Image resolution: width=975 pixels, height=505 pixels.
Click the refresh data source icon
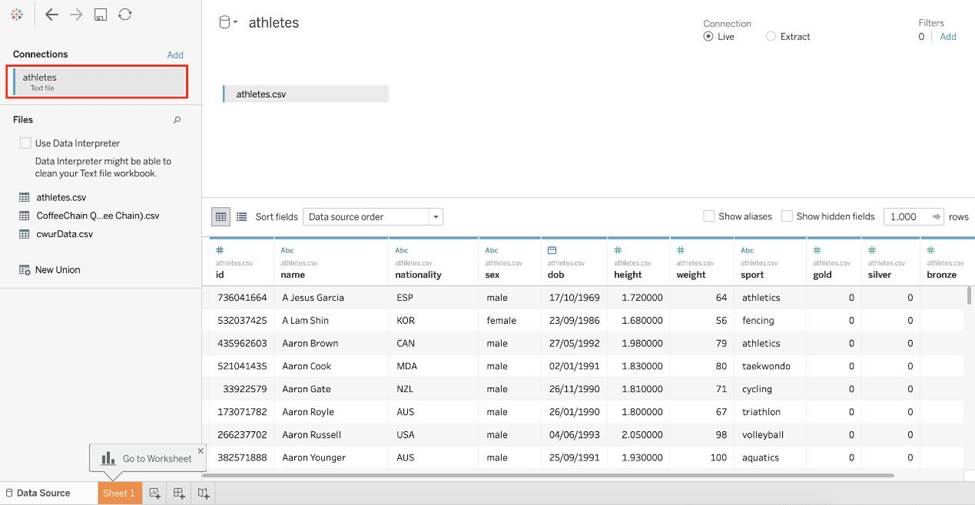[x=124, y=15]
